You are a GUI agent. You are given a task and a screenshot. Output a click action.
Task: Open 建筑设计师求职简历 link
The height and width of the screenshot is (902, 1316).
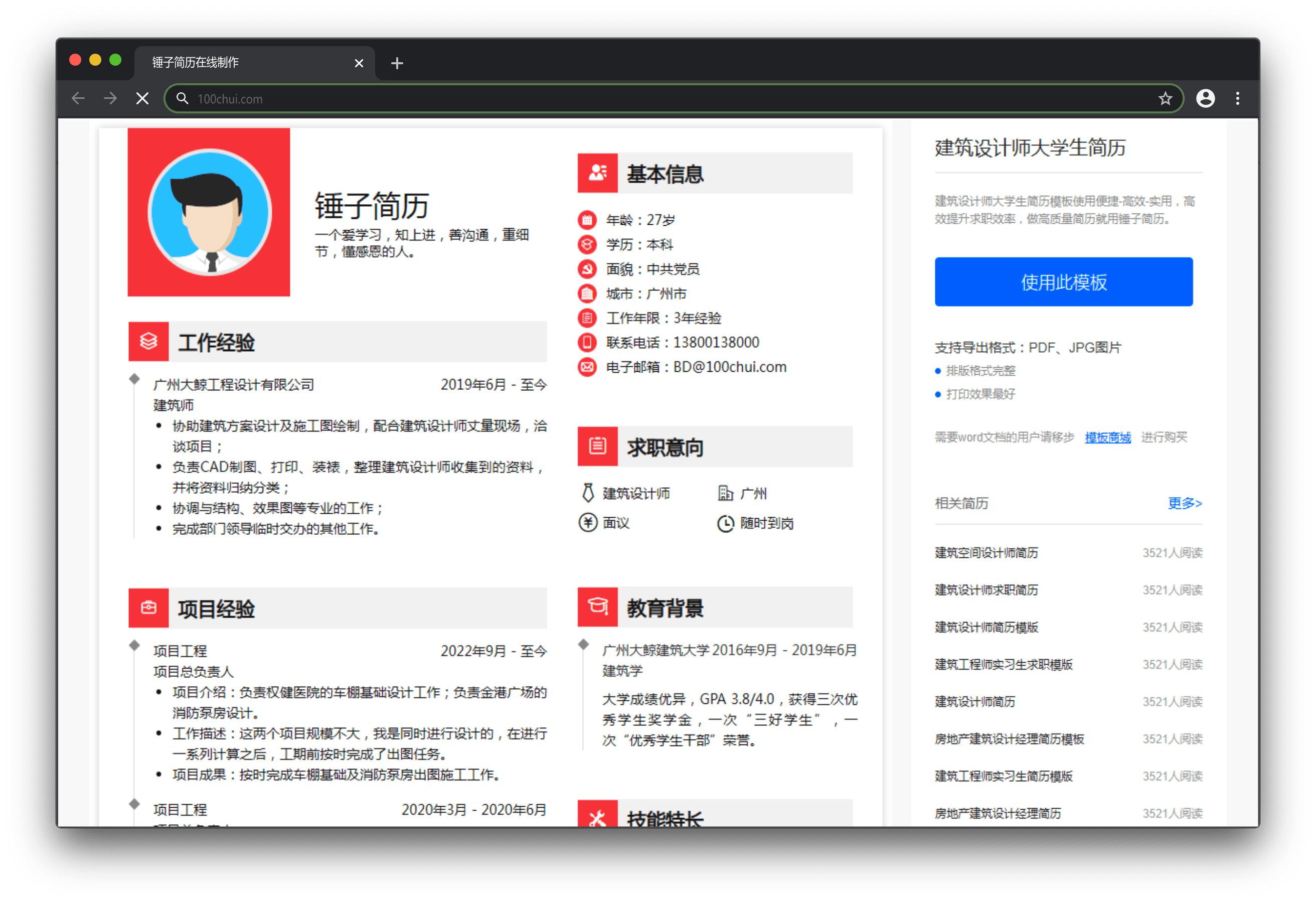pyautogui.click(x=986, y=590)
